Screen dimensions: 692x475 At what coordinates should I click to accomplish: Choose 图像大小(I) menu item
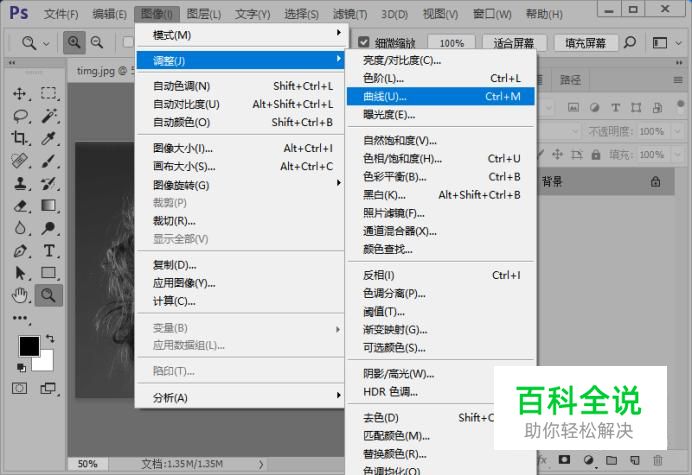(241, 148)
